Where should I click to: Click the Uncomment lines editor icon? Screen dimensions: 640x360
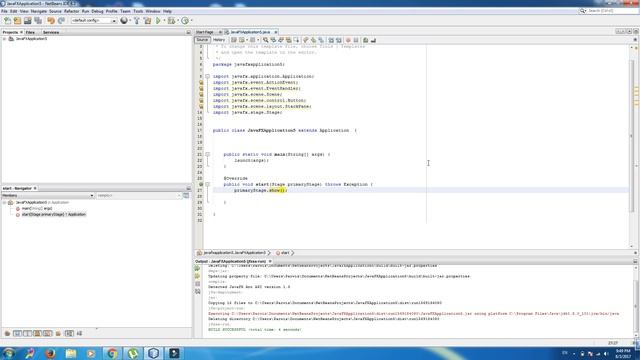pyautogui.click(x=373, y=40)
